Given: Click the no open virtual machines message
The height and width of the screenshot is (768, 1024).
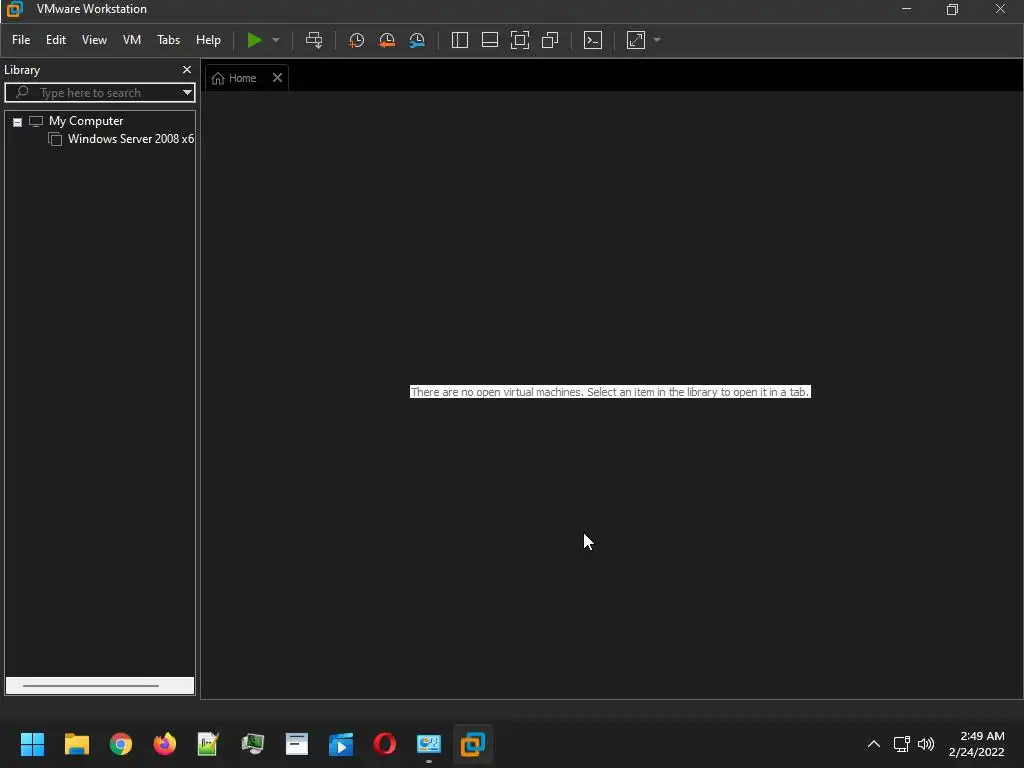Looking at the screenshot, I should [x=610, y=392].
